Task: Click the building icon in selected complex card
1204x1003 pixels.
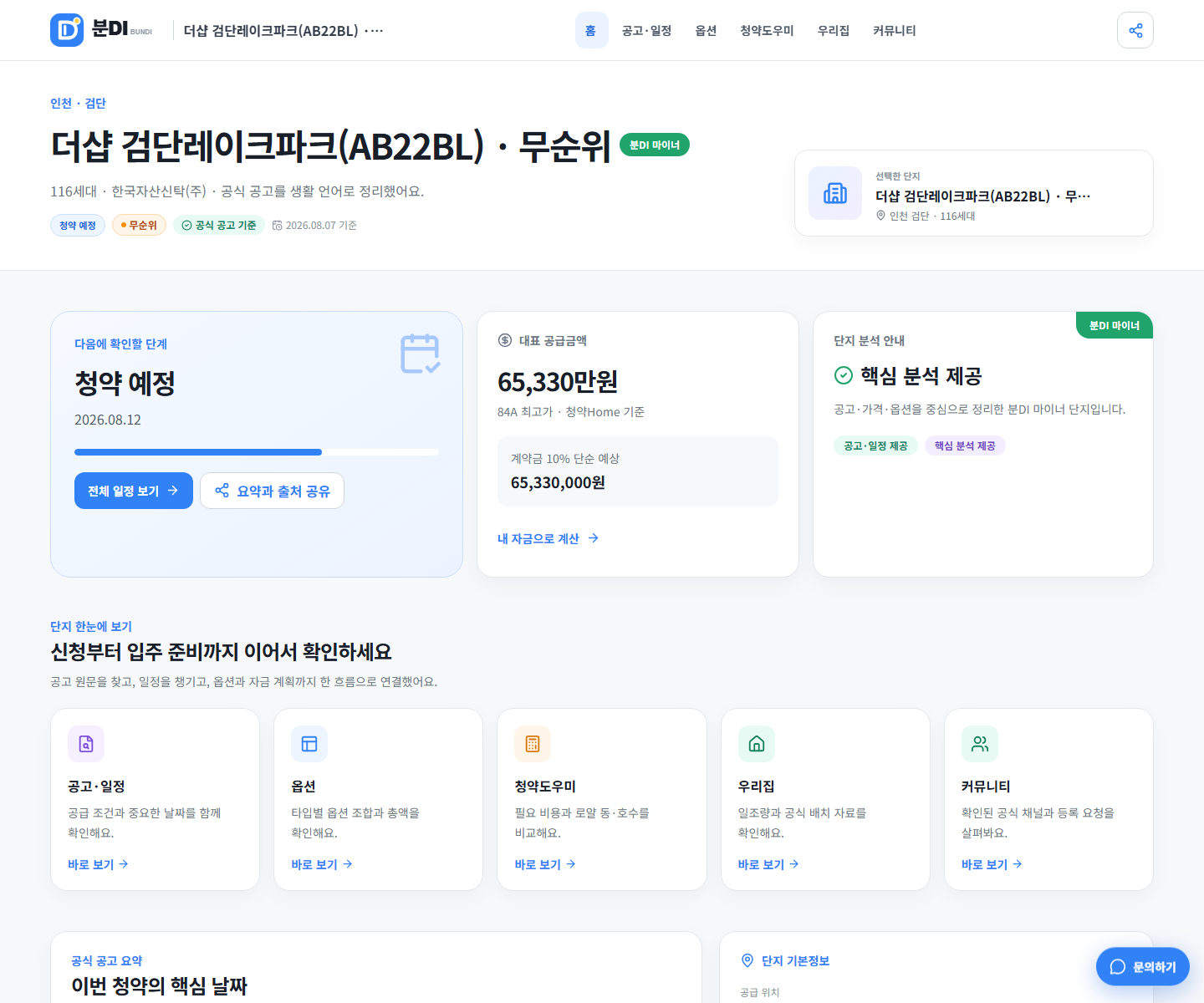Action: click(835, 193)
